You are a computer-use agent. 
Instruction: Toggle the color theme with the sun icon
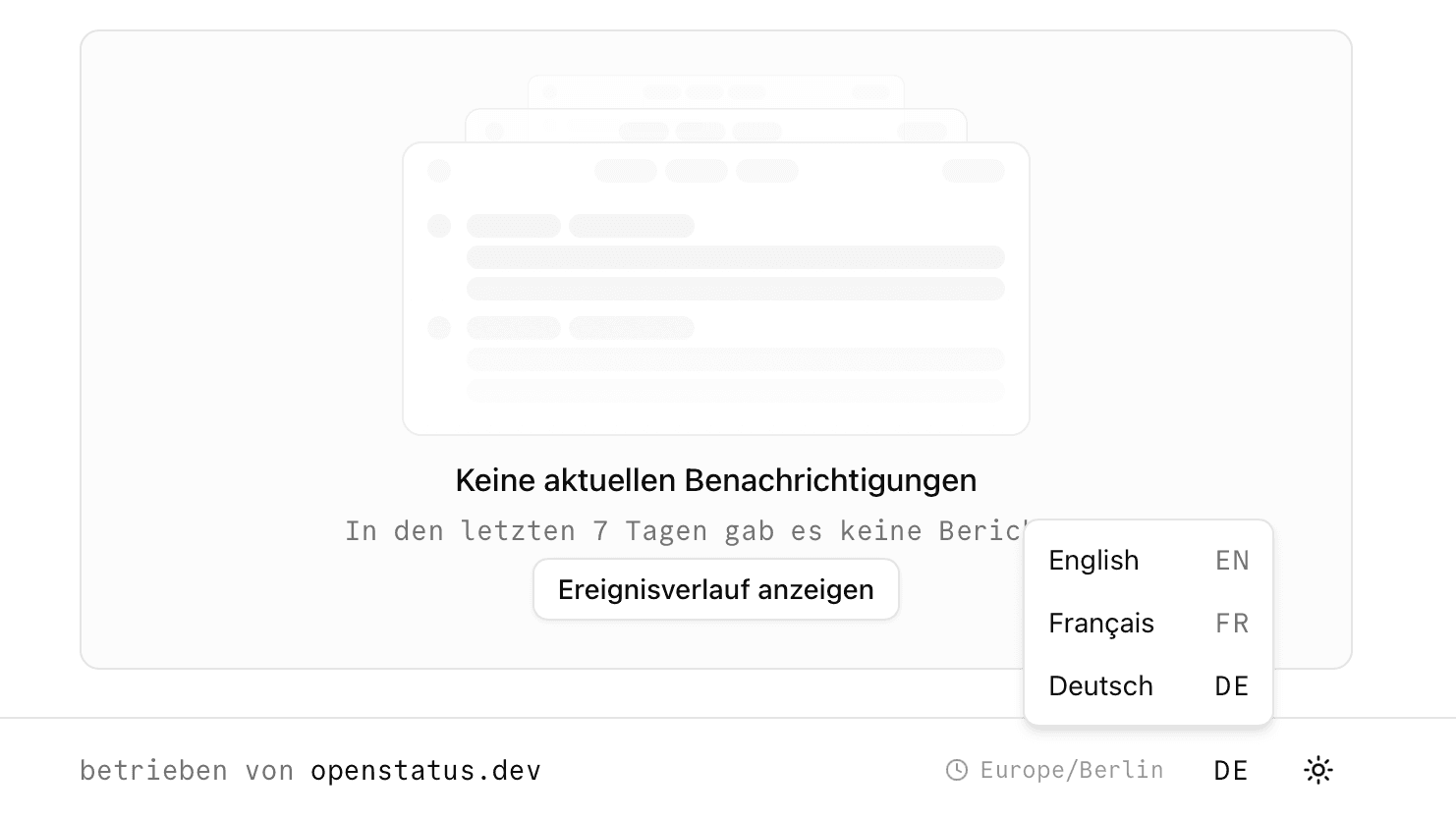[1317, 770]
